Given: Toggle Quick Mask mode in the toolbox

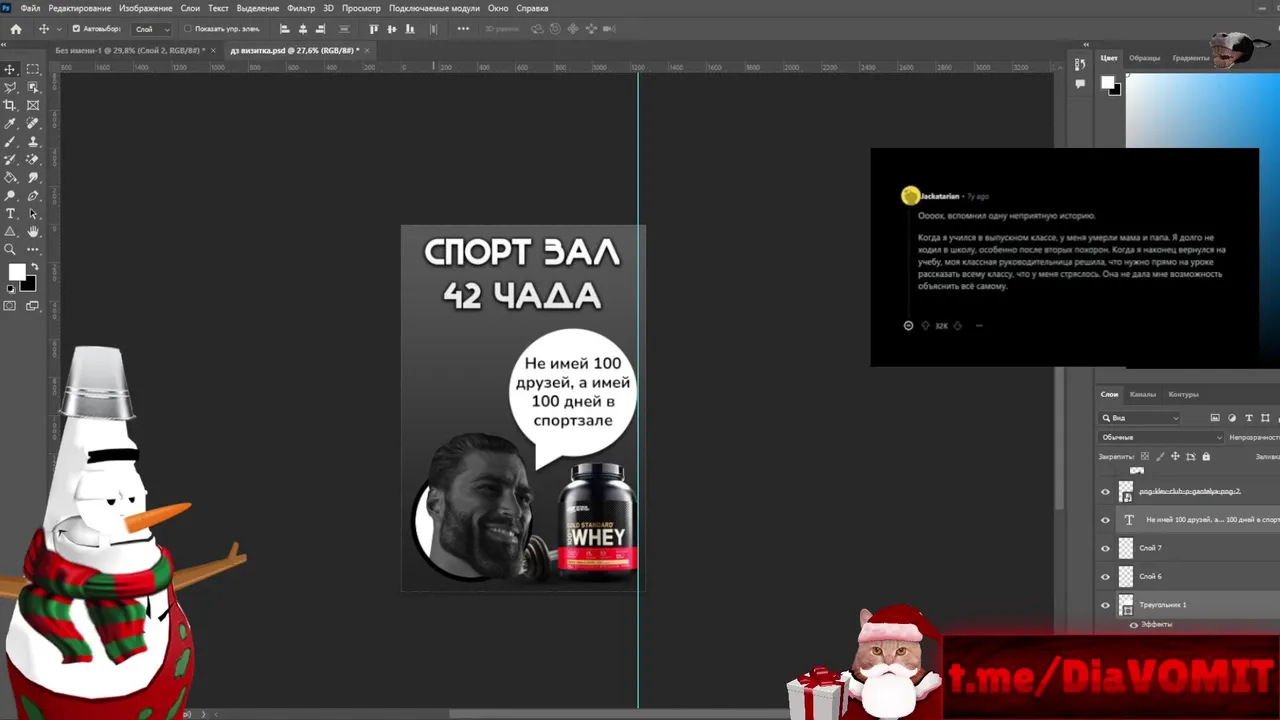Looking at the screenshot, I should [10, 305].
